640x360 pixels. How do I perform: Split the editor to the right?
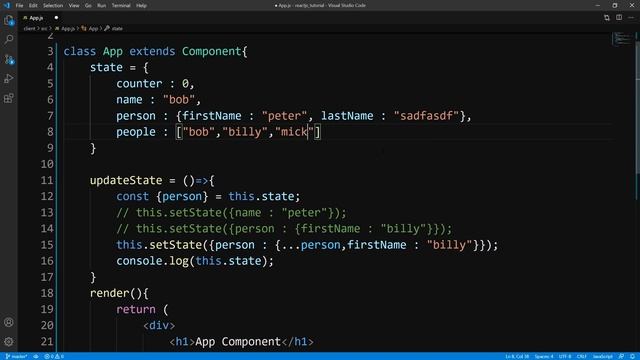[x=619, y=18]
